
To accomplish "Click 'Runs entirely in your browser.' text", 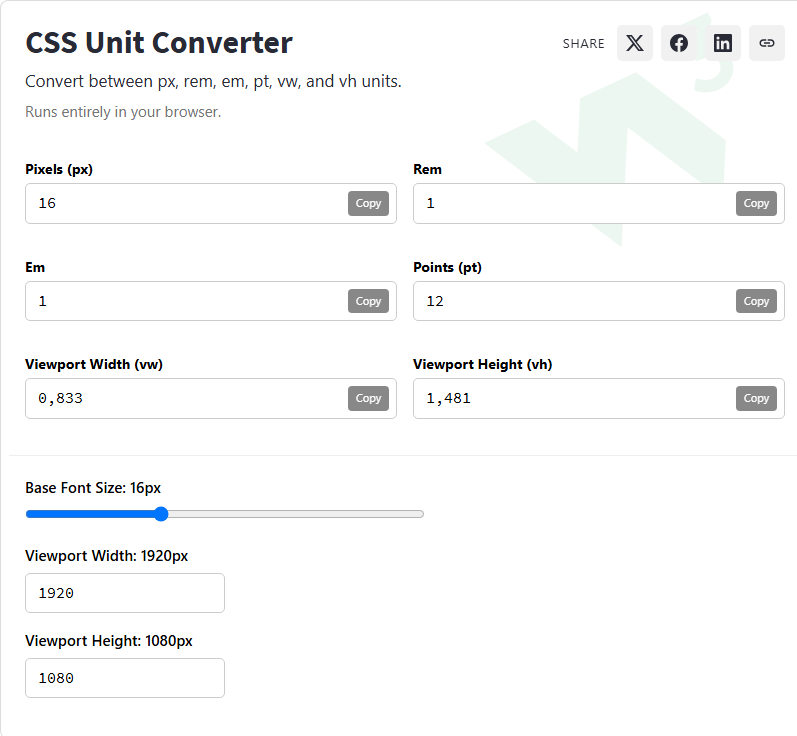I will [x=123, y=112].
